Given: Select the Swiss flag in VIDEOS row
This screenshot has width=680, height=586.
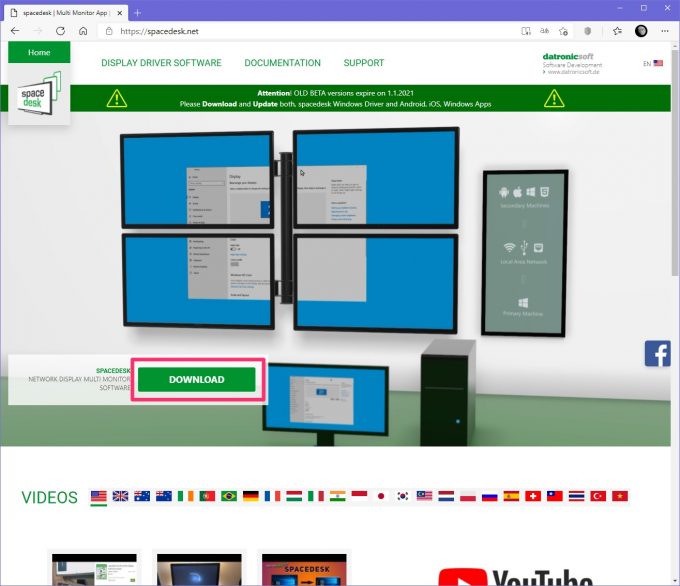Looking at the screenshot, I should (533, 496).
